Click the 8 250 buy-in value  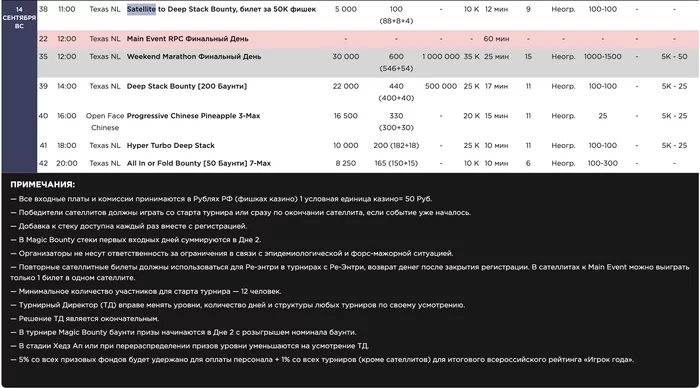coord(346,163)
